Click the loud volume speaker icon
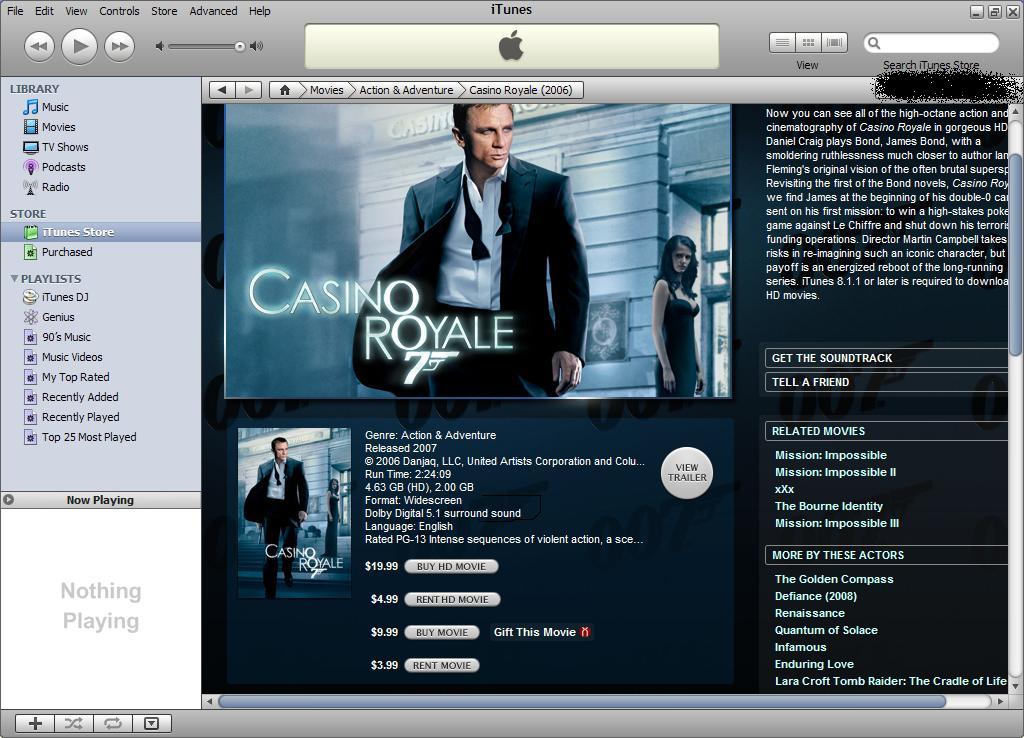The height and width of the screenshot is (738, 1024). (x=257, y=46)
